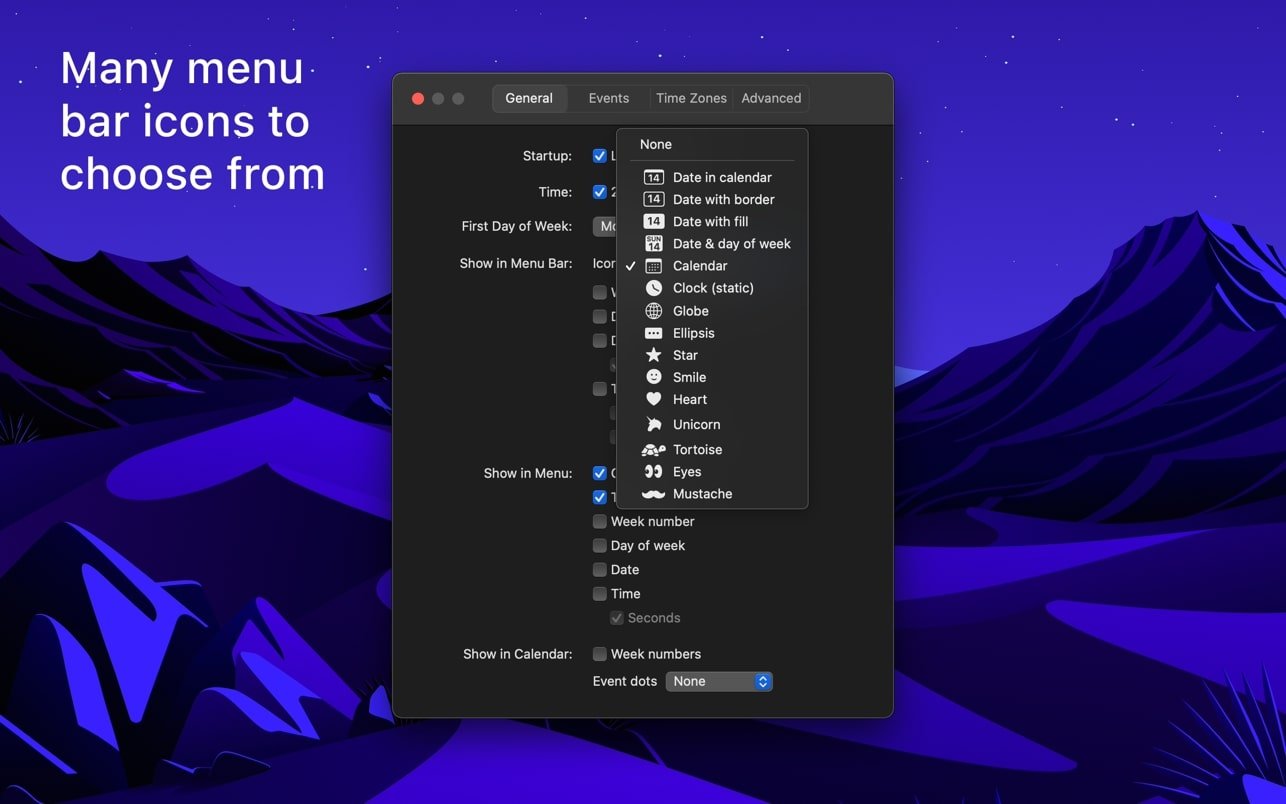
Task: Choose the Date with border icon
Action: coord(723,199)
